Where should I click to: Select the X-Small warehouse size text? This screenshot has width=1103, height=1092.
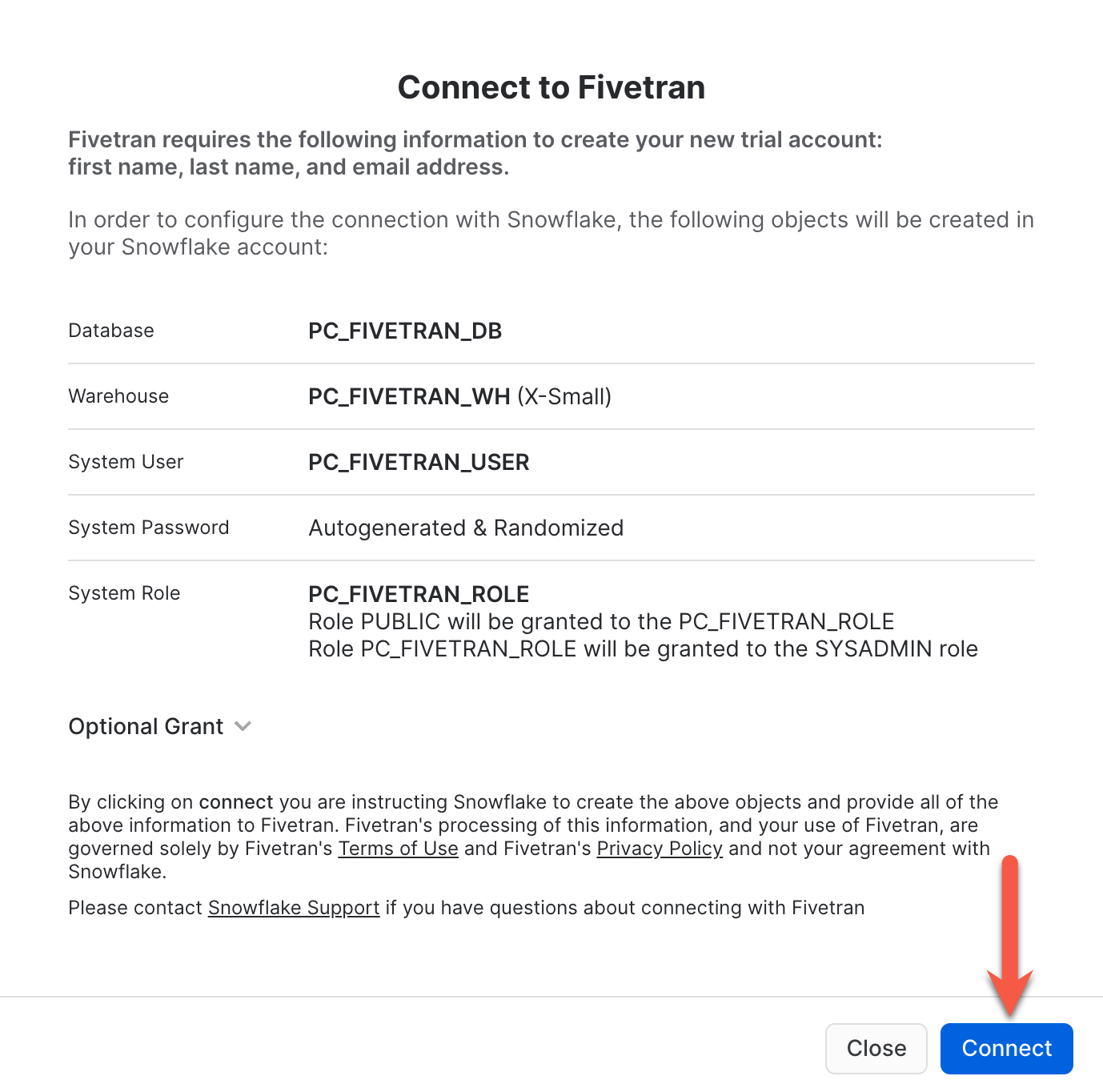point(565,396)
